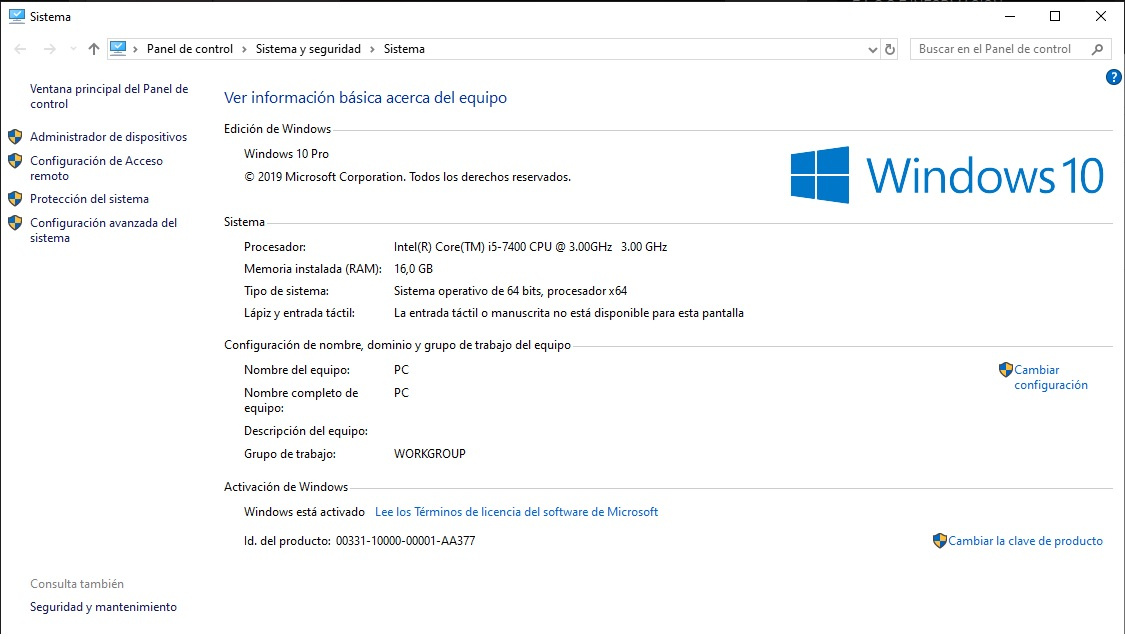The height and width of the screenshot is (639, 1125).
Task: Expand chevron after Sistema y seguridad
Action: coord(372,49)
